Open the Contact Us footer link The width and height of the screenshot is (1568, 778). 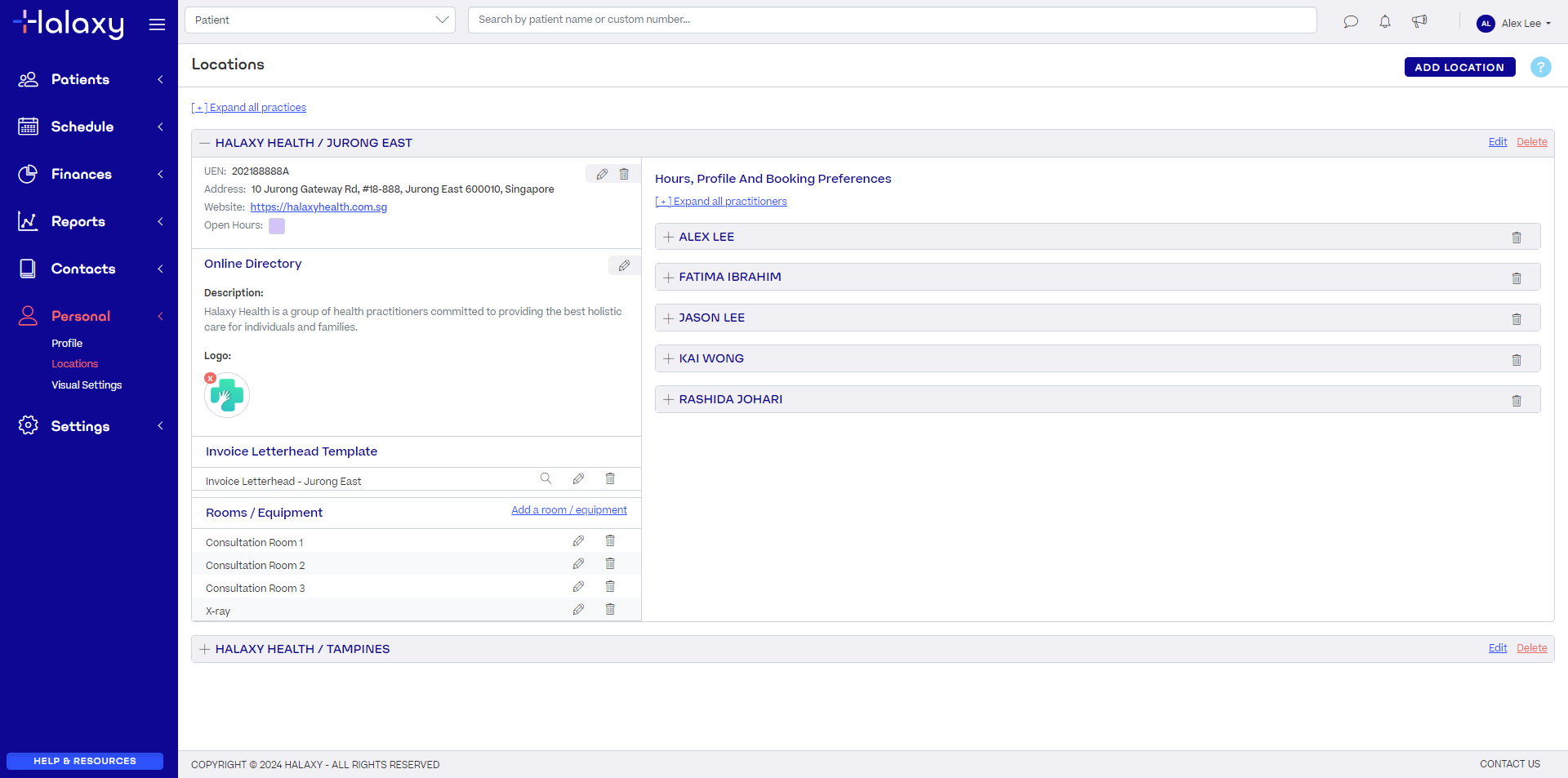(x=1510, y=764)
